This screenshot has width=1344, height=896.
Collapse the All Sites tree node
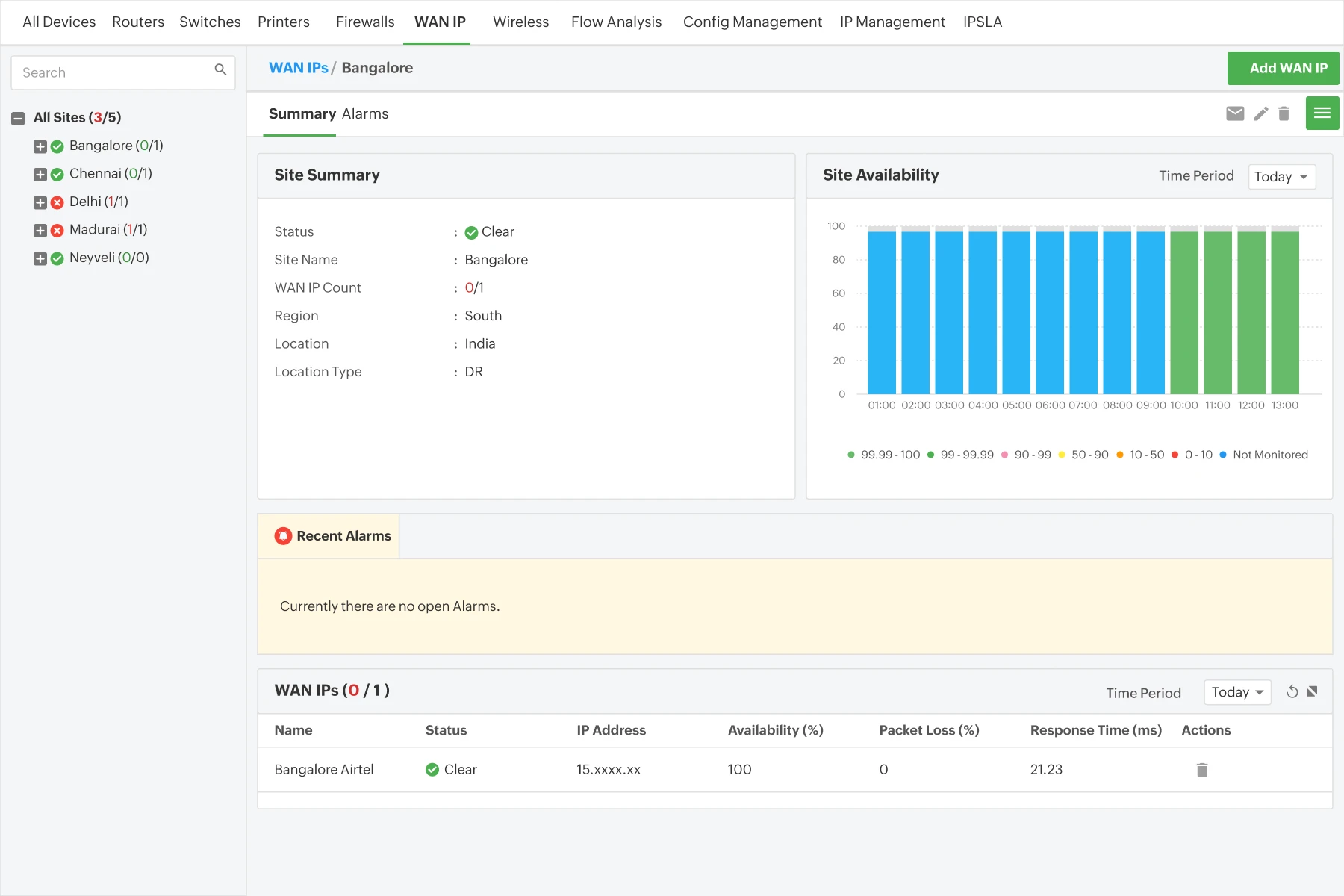(x=18, y=119)
